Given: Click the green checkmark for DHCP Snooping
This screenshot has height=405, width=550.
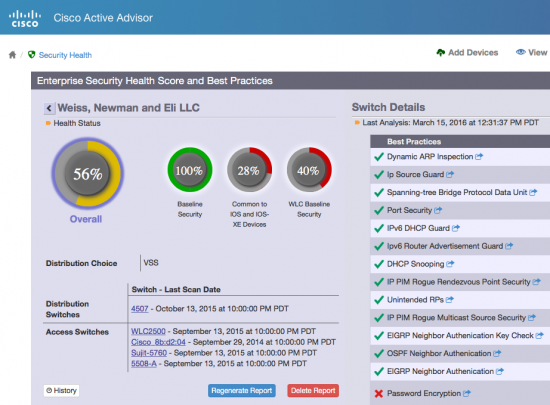Looking at the screenshot, I should (x=379, y=264).
